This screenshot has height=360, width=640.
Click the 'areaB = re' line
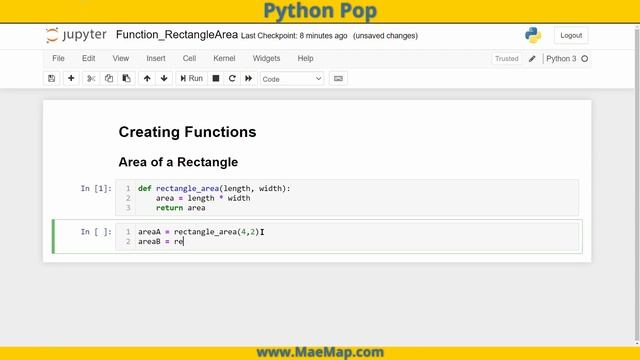(x=161, y=242)
